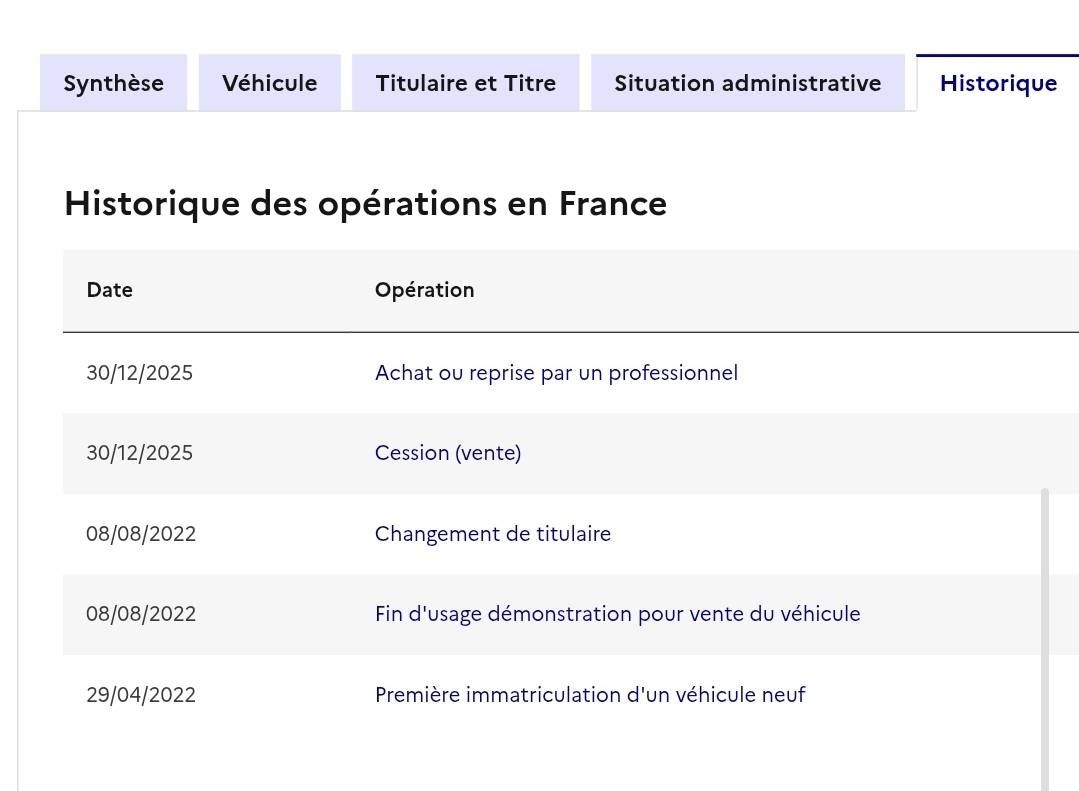
Task: Click the header row separator area of table
Action: pyautogui.click(x=571, y=332)
